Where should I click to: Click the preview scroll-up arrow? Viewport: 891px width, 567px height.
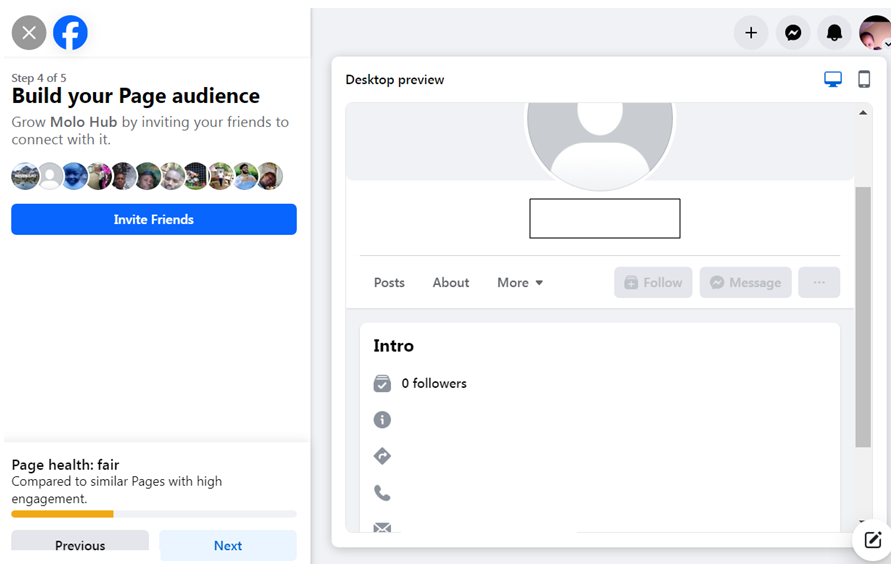863,112
